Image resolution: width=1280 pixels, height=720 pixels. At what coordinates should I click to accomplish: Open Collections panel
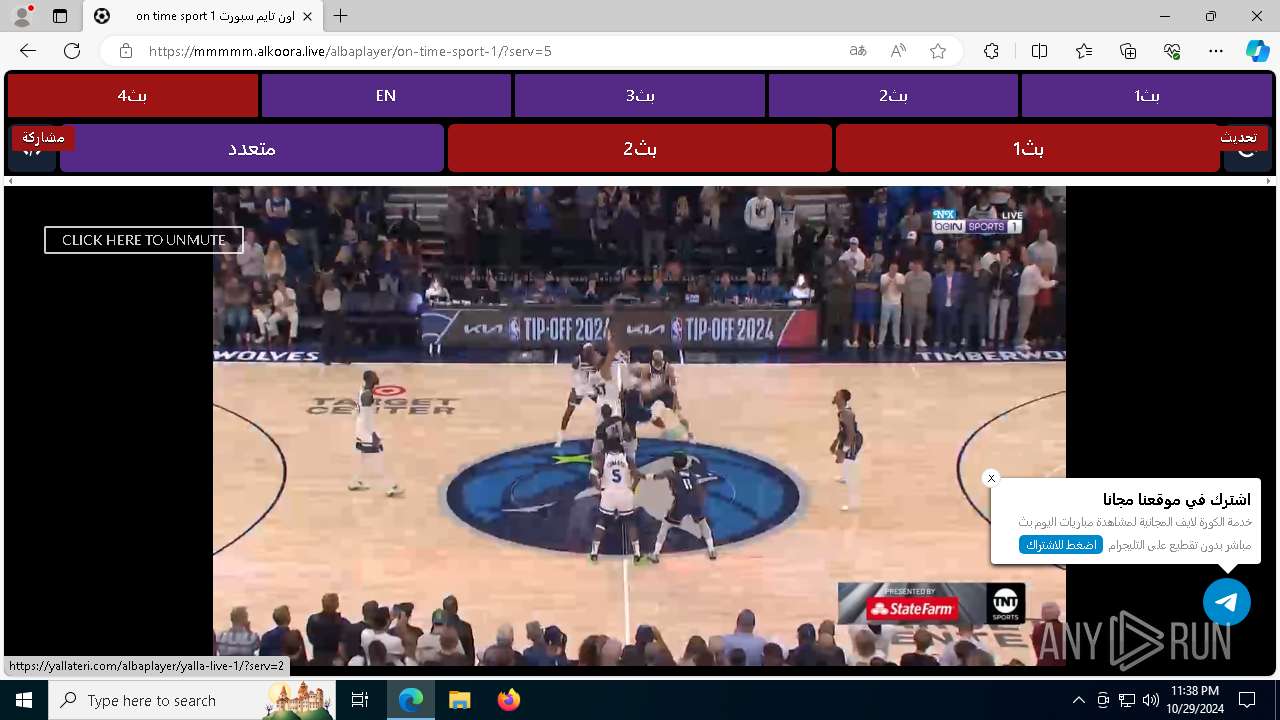pyautogui.click(x=1128, y=51)
